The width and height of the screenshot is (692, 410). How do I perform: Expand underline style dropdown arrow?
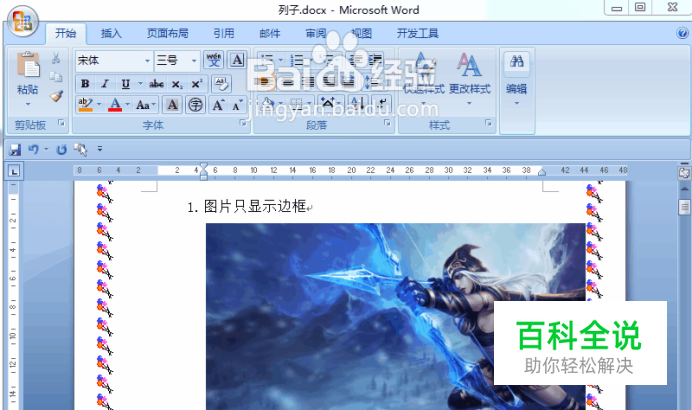point(140,83)
